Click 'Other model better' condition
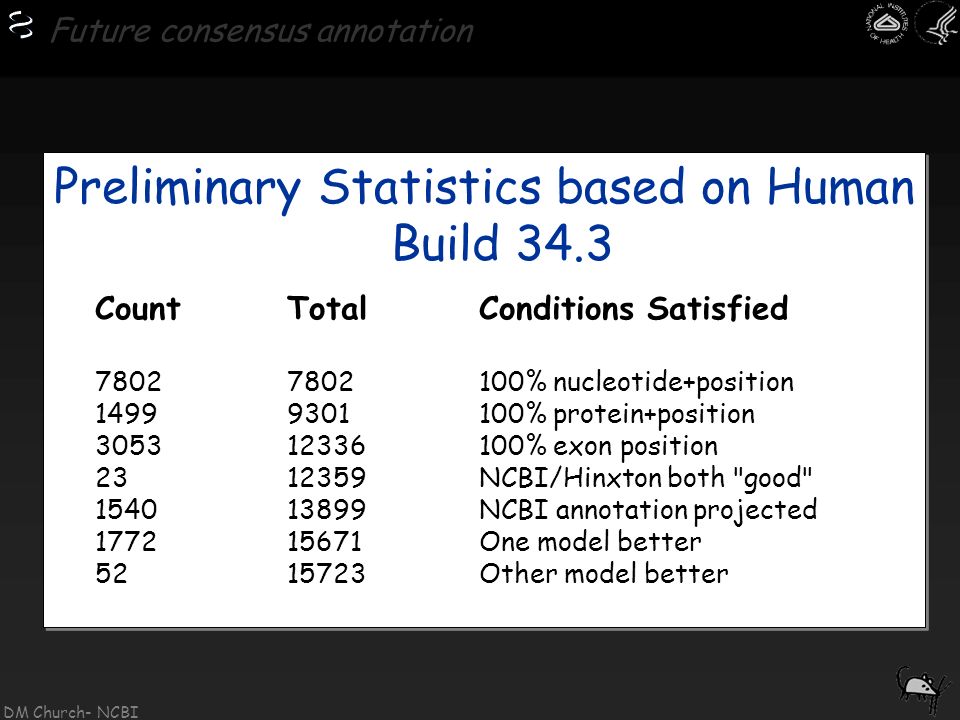This screenshot has width=960, height=720. [604, 573]
